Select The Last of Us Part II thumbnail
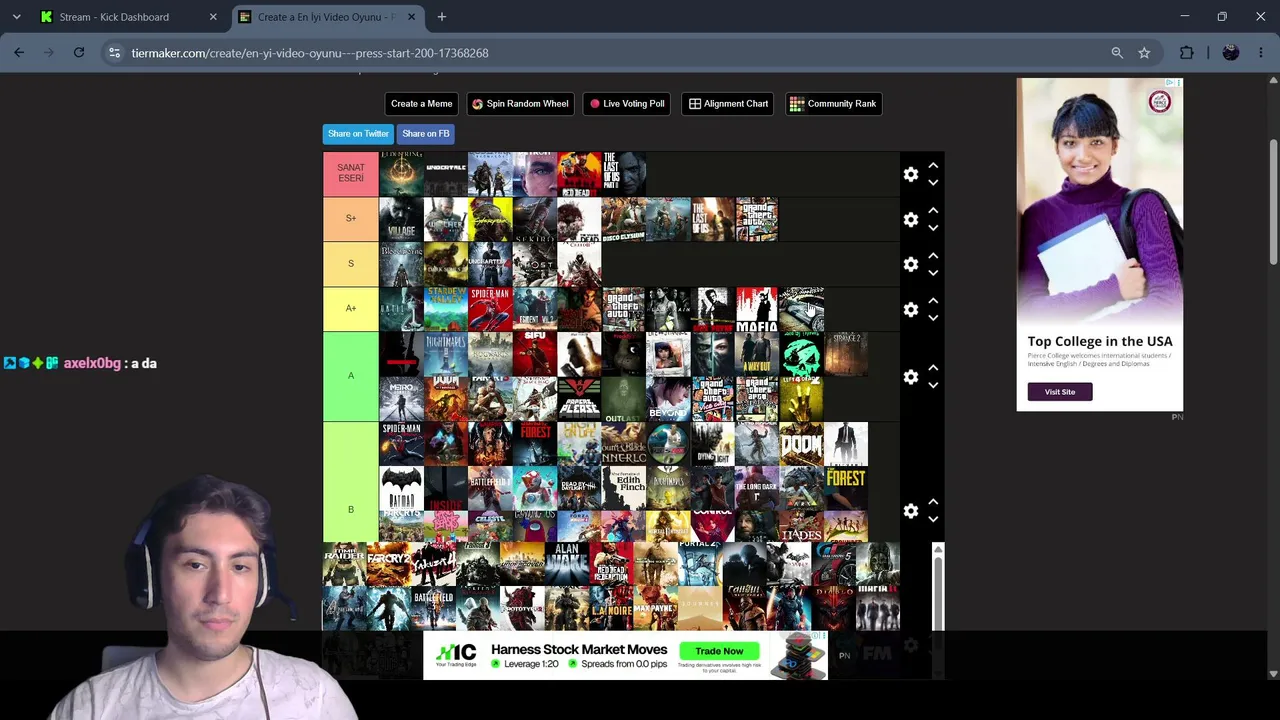Screen dimensions: 1280x720 [x=624, y=174]
